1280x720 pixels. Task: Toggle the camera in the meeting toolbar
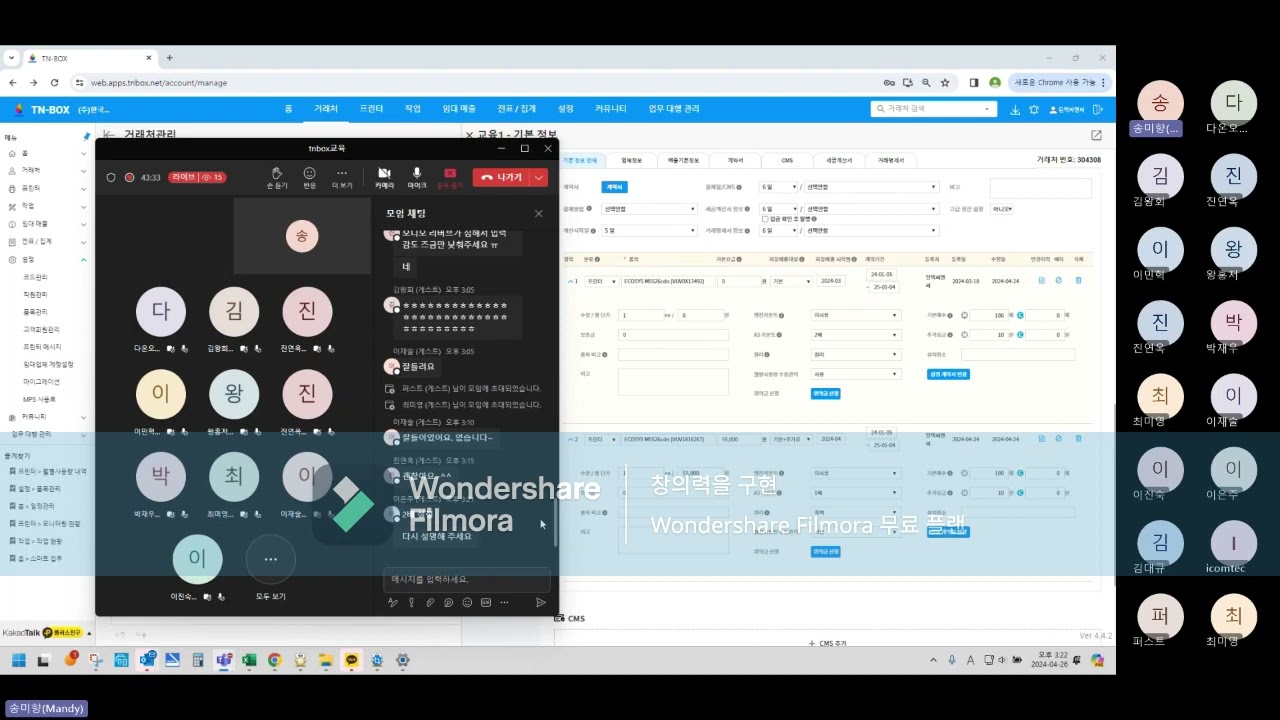[384, 177]
